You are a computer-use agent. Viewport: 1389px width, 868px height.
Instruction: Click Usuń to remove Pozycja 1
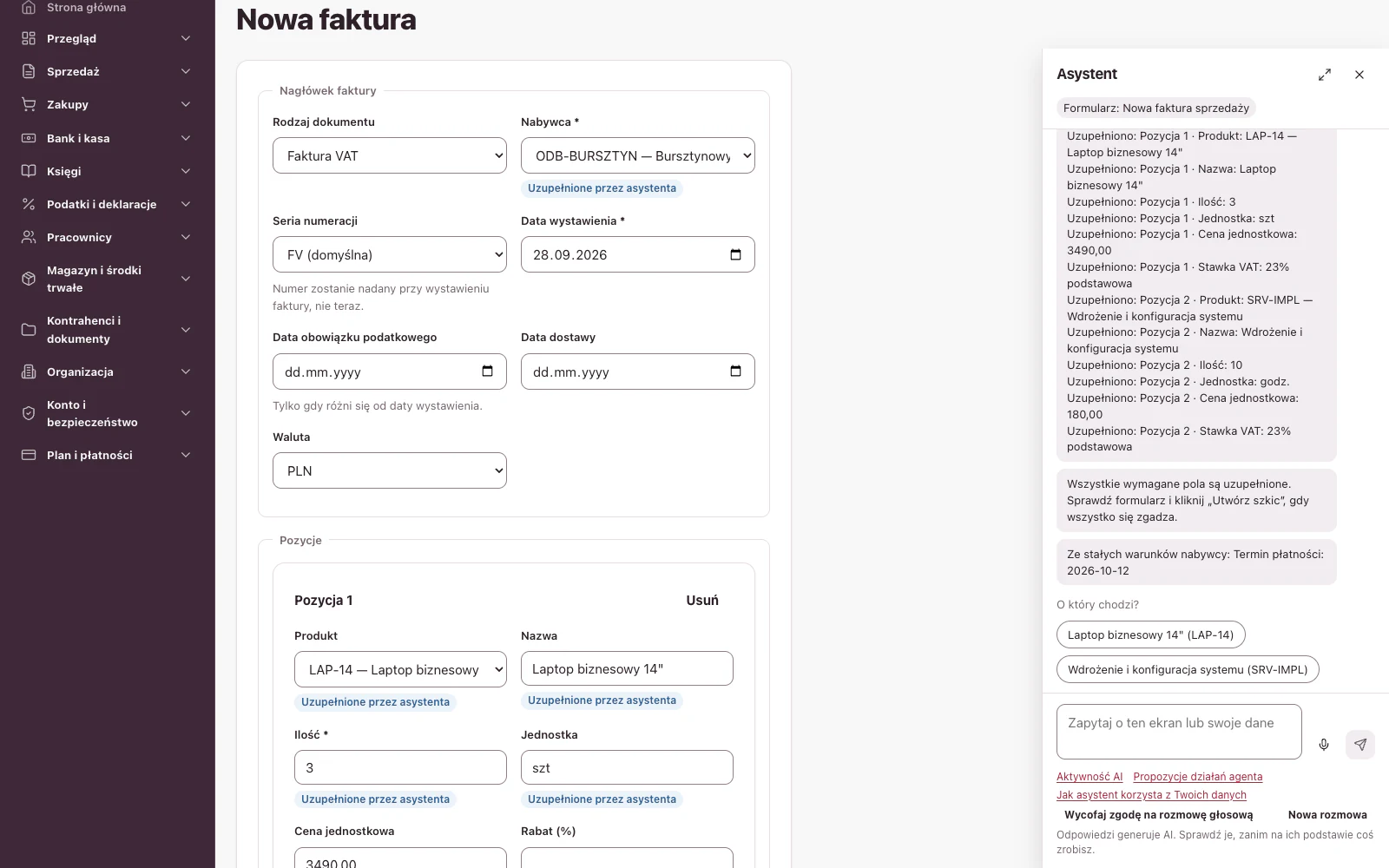(702, 601)
